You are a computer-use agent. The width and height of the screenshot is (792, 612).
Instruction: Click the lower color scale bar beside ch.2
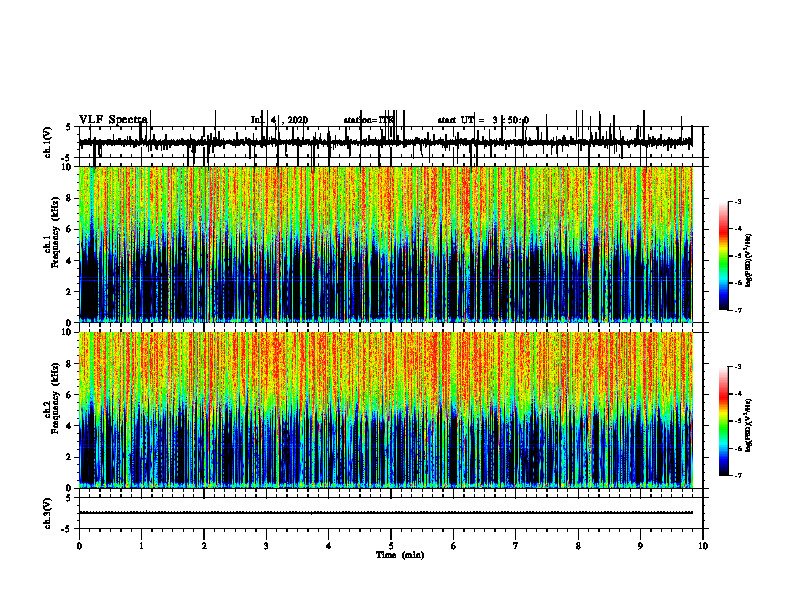(724, 421)
